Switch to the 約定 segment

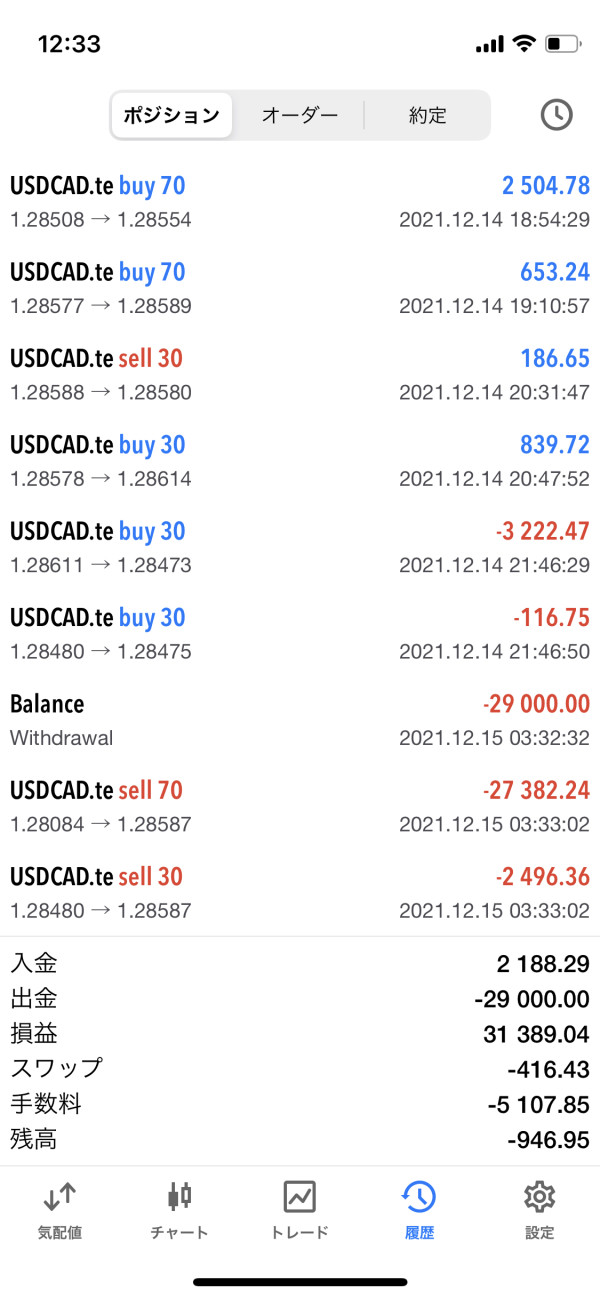click(427, 115)
